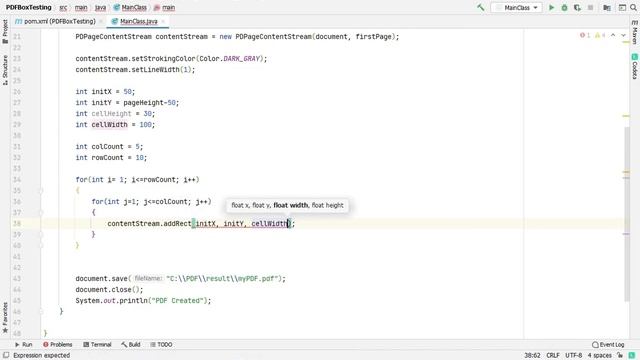Open the Structure tool window stripe
This screenshot has height=360, width=640.
pos(5,70)
